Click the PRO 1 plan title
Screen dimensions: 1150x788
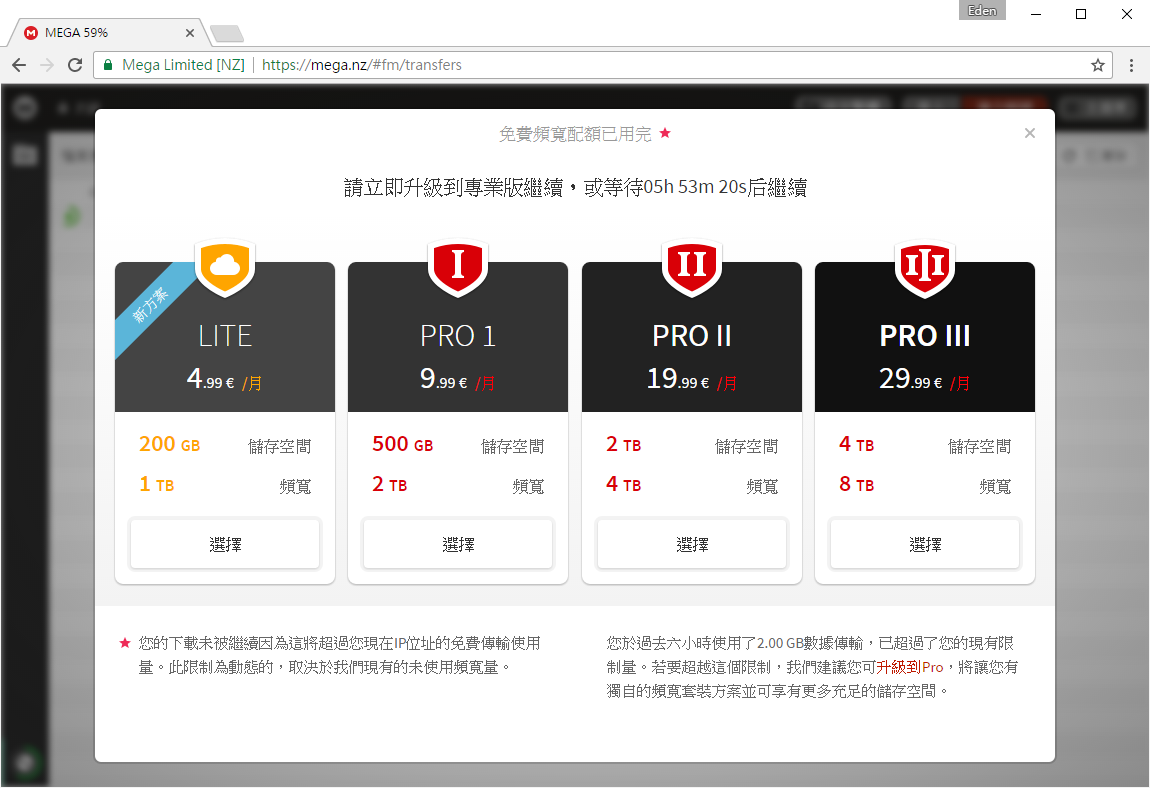coord(458,336)
